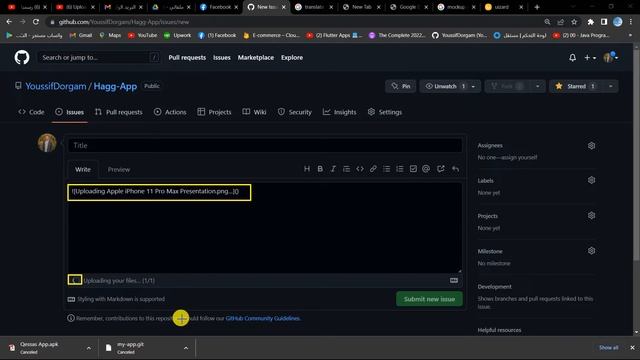Open the Labels gear settings
The height and width of the screenshot is (360, 640).
pos(591,180)
